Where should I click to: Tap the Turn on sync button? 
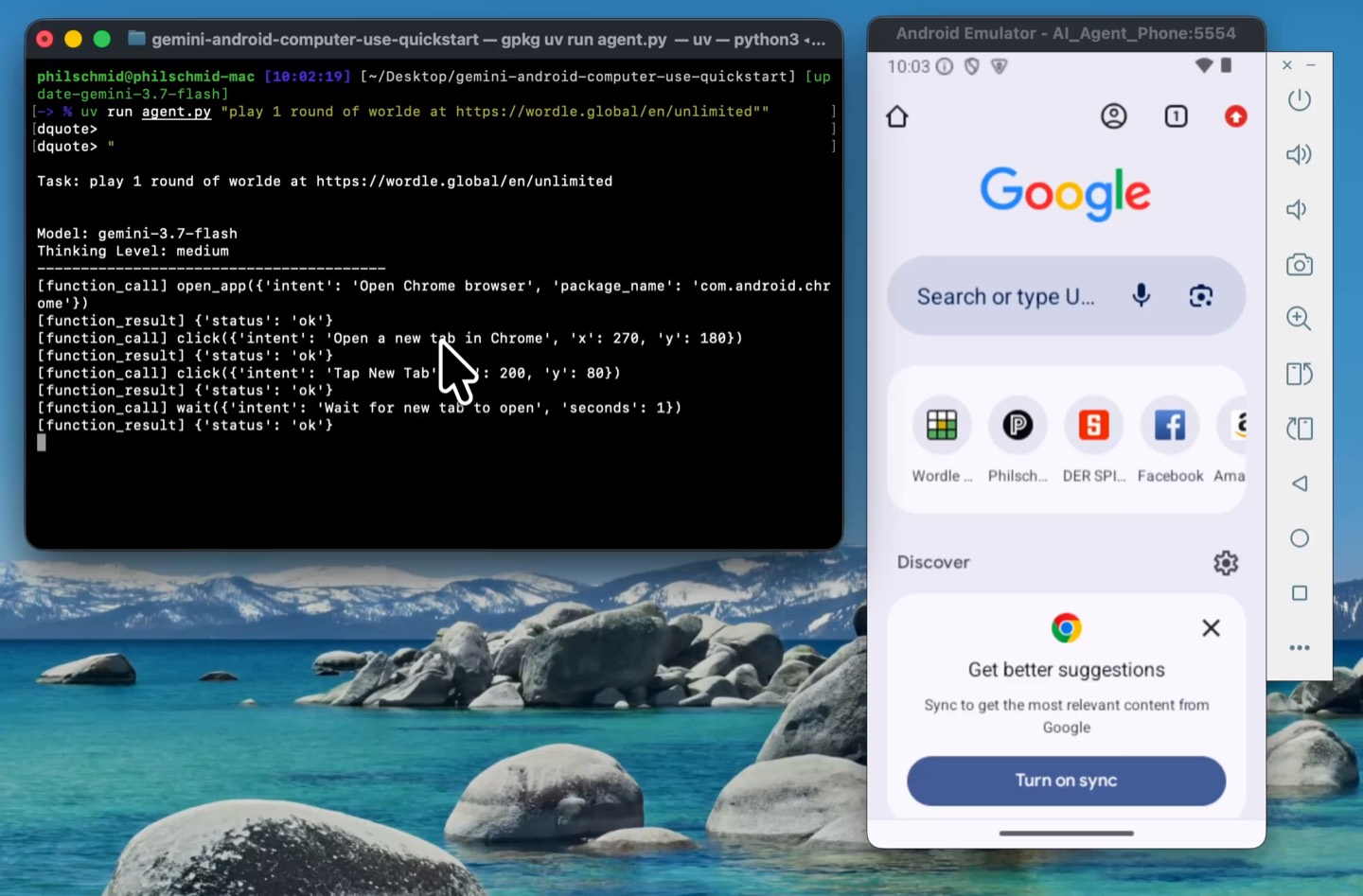(x=1066, y=781)
